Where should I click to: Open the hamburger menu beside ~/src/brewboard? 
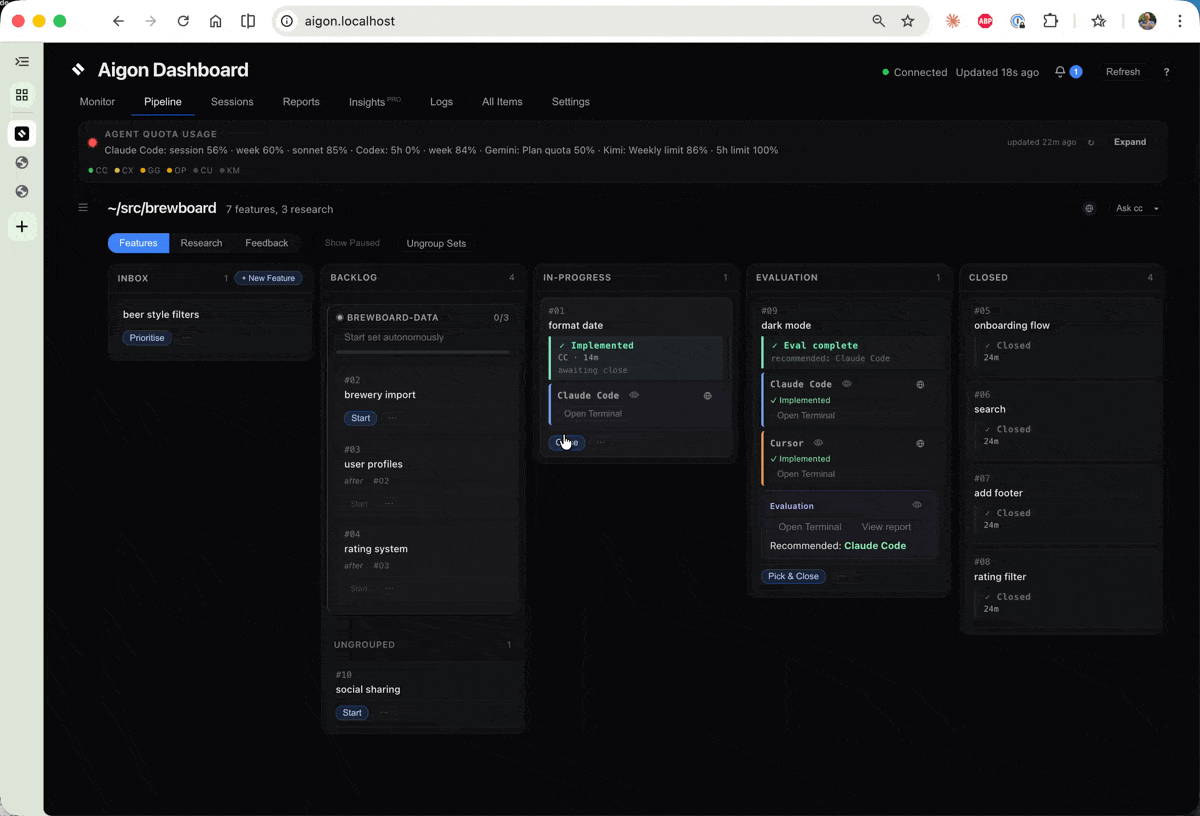click(84, 208)
